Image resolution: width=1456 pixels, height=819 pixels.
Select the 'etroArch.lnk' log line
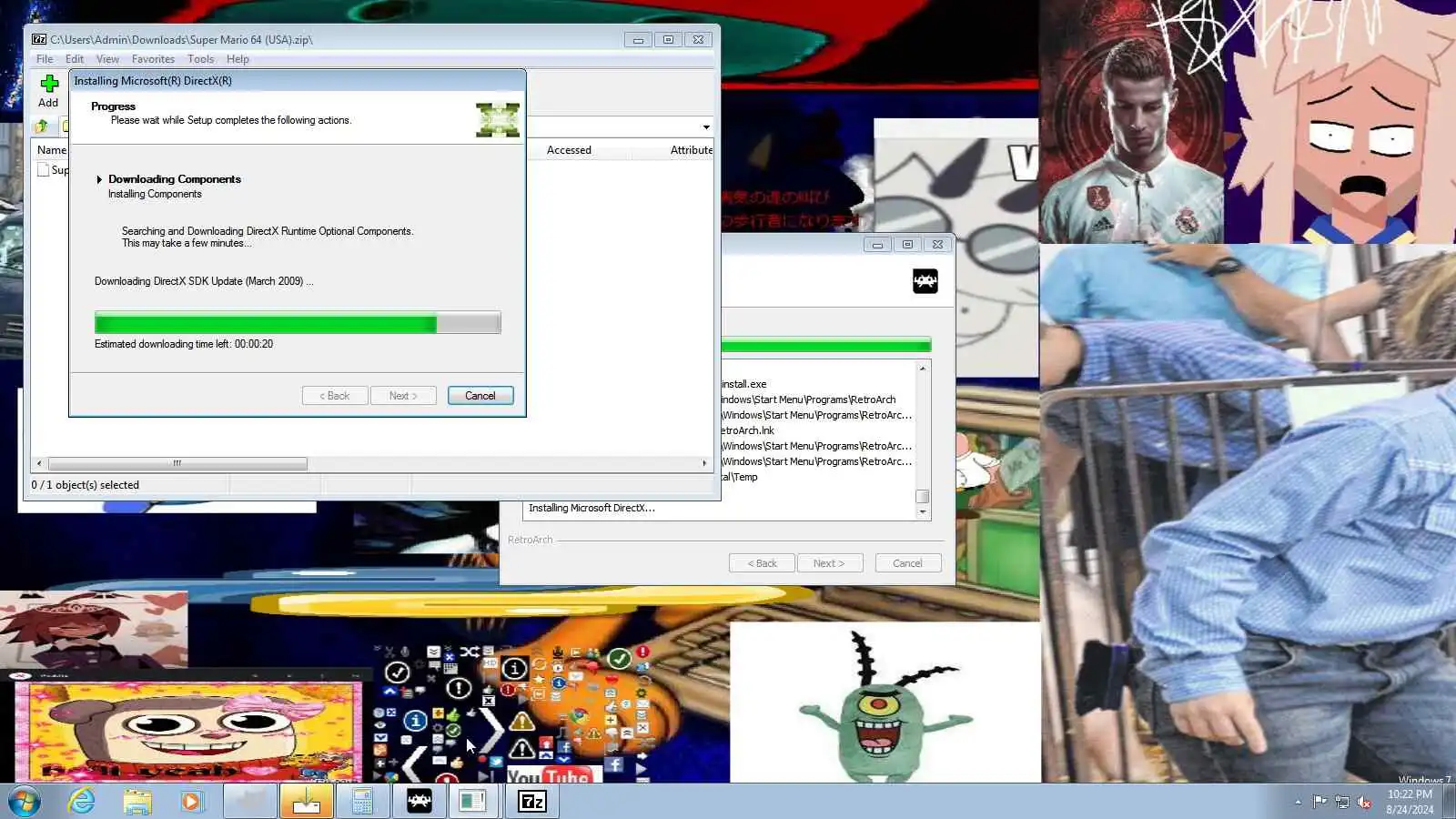[748, 430]
